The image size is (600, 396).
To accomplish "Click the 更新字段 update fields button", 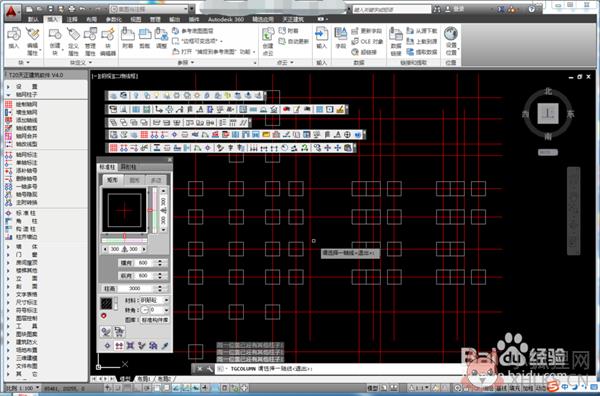I will 367,31.
